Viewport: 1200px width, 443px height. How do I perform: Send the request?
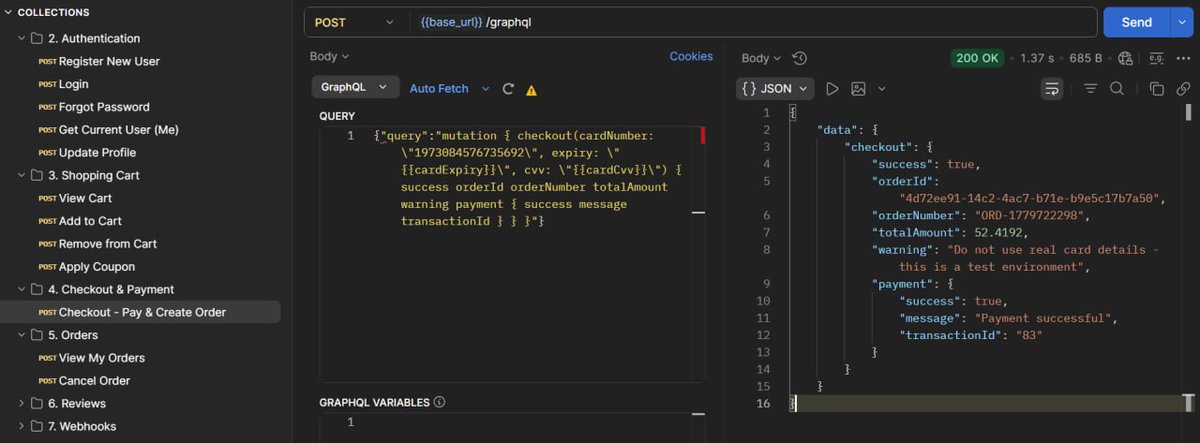click(x=1136, y=22)
